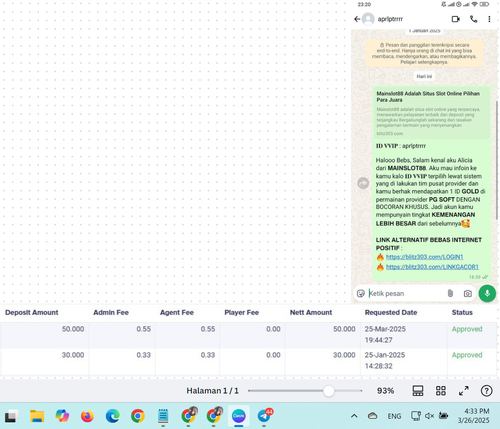Start a video call in the chat
The width and height of the screenshot is (500, 429).
455,19
